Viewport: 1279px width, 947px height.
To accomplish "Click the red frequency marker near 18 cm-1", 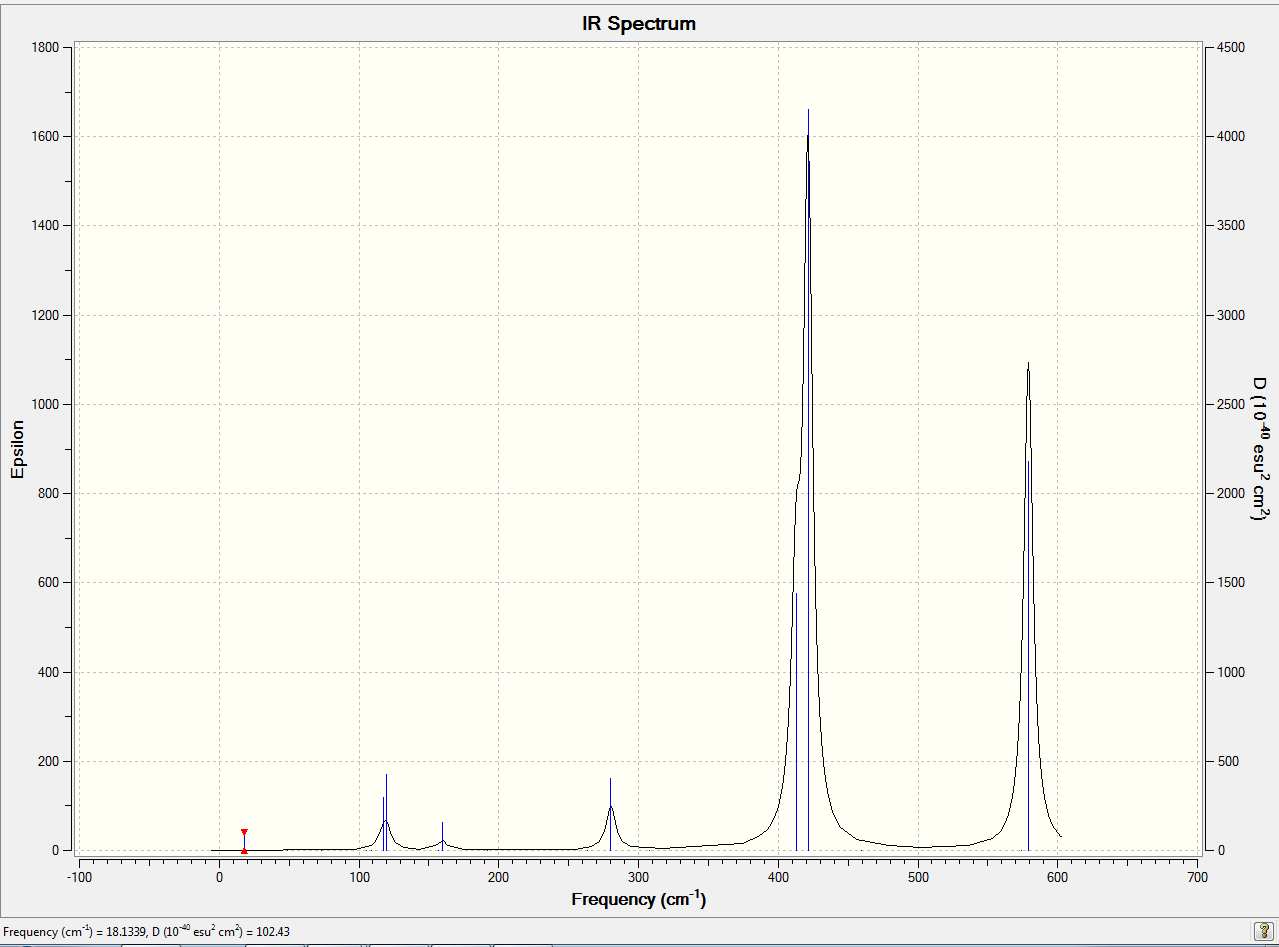I will coord(244,841).
